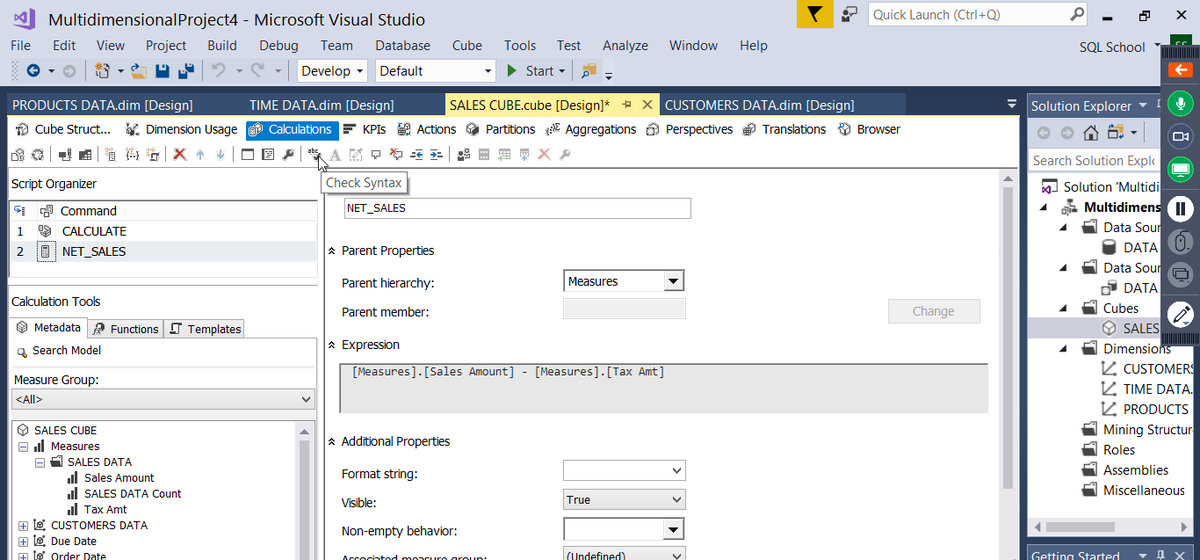The width and height of the screenshot is (1200, 560).
Task: Click the Reconnect icon in the Calculations toolbar
Action: pos(38,155)
